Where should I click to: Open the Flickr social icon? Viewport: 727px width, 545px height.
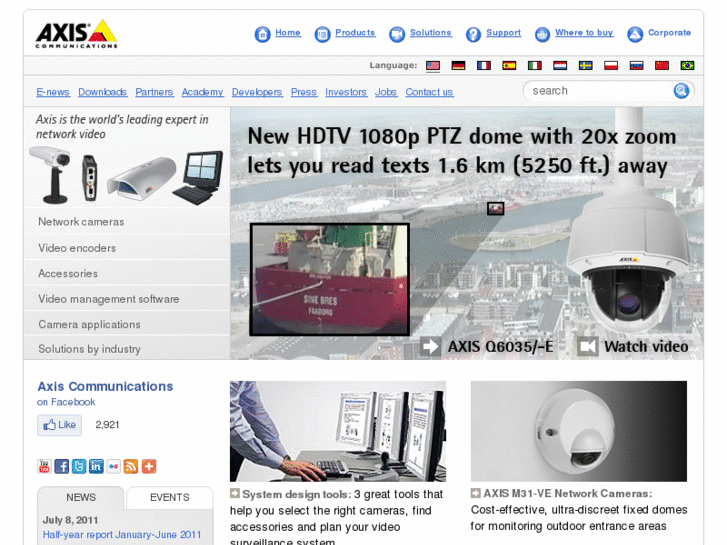pyautogui.click(x=114, y=466)
